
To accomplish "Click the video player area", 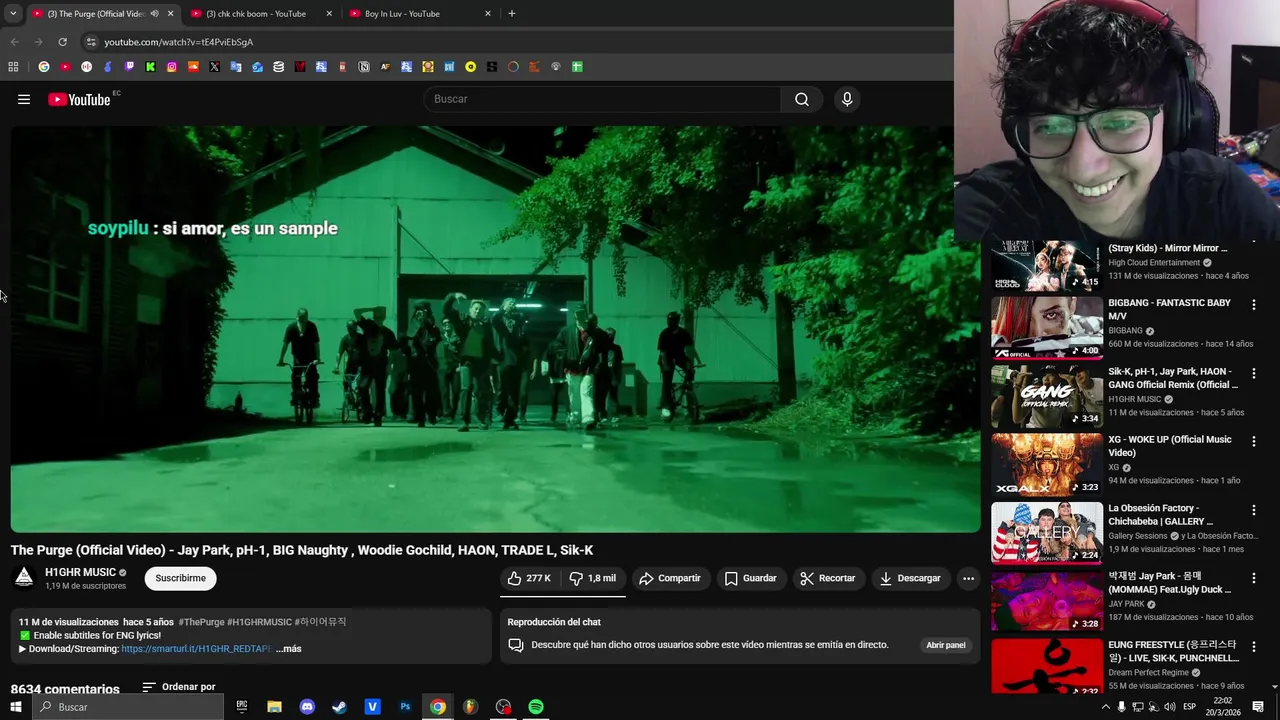I will 496,328.
